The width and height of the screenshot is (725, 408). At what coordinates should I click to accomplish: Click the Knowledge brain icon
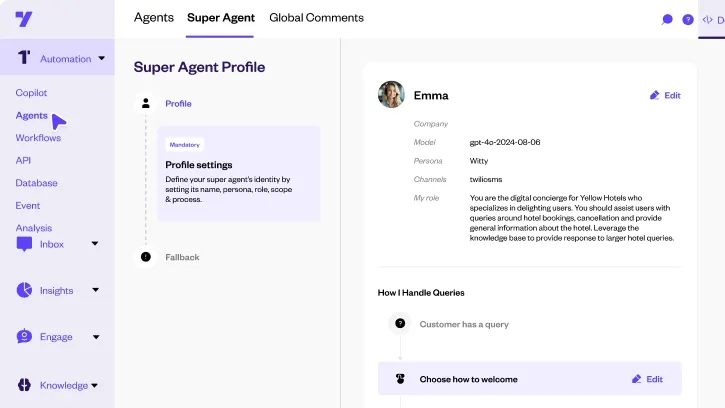click(x=24, y=385)
